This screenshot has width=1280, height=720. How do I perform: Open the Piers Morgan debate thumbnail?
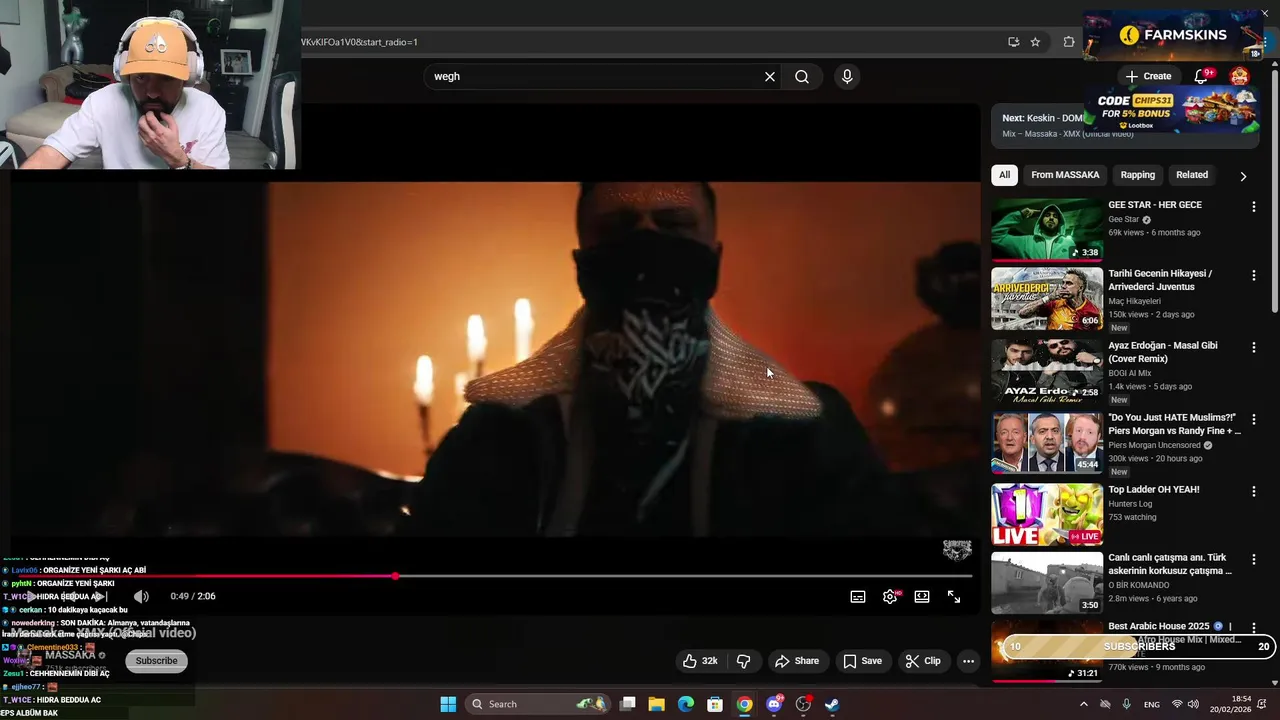(x=1047, y=442)
